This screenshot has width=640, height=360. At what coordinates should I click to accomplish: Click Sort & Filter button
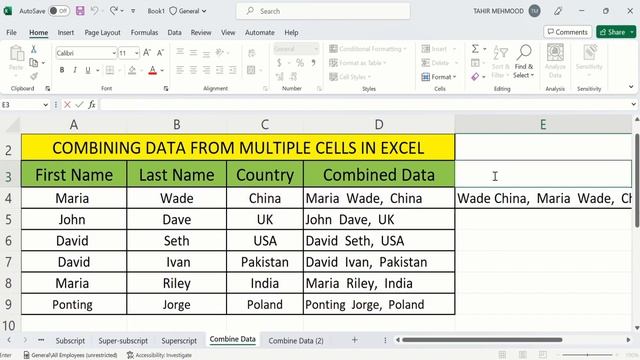500,61
